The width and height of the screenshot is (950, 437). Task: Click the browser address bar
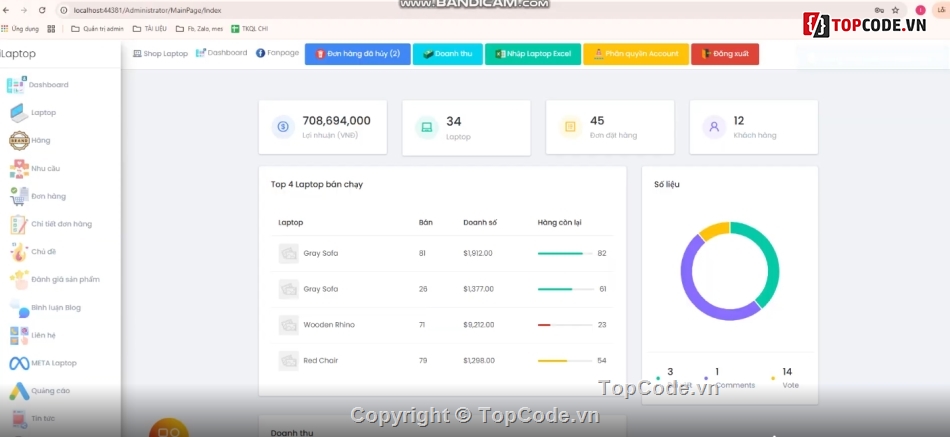(x=467, y=10)
